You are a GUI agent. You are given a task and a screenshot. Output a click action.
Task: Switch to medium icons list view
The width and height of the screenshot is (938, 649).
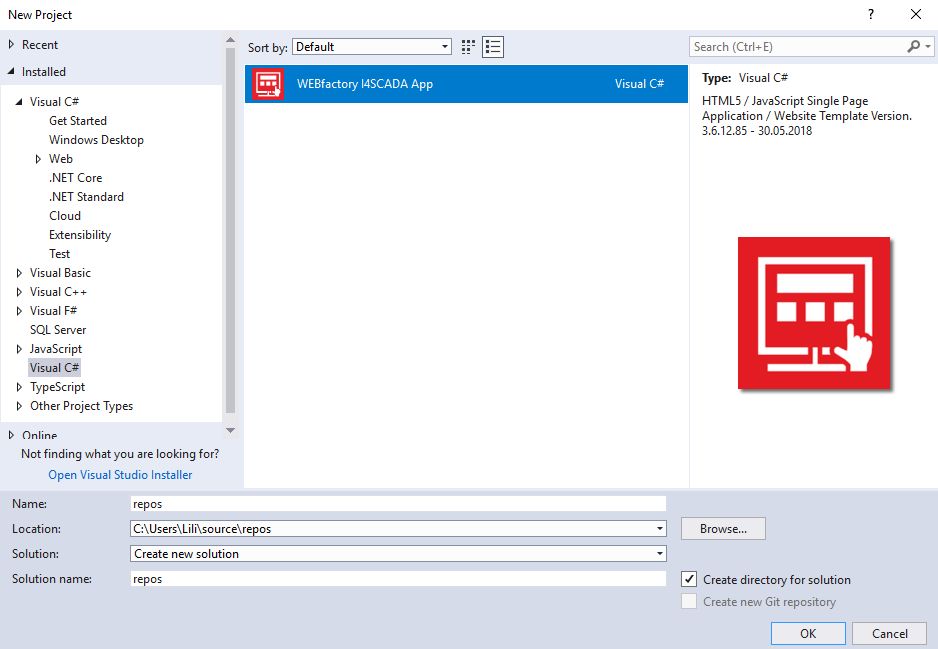(493, 47)
